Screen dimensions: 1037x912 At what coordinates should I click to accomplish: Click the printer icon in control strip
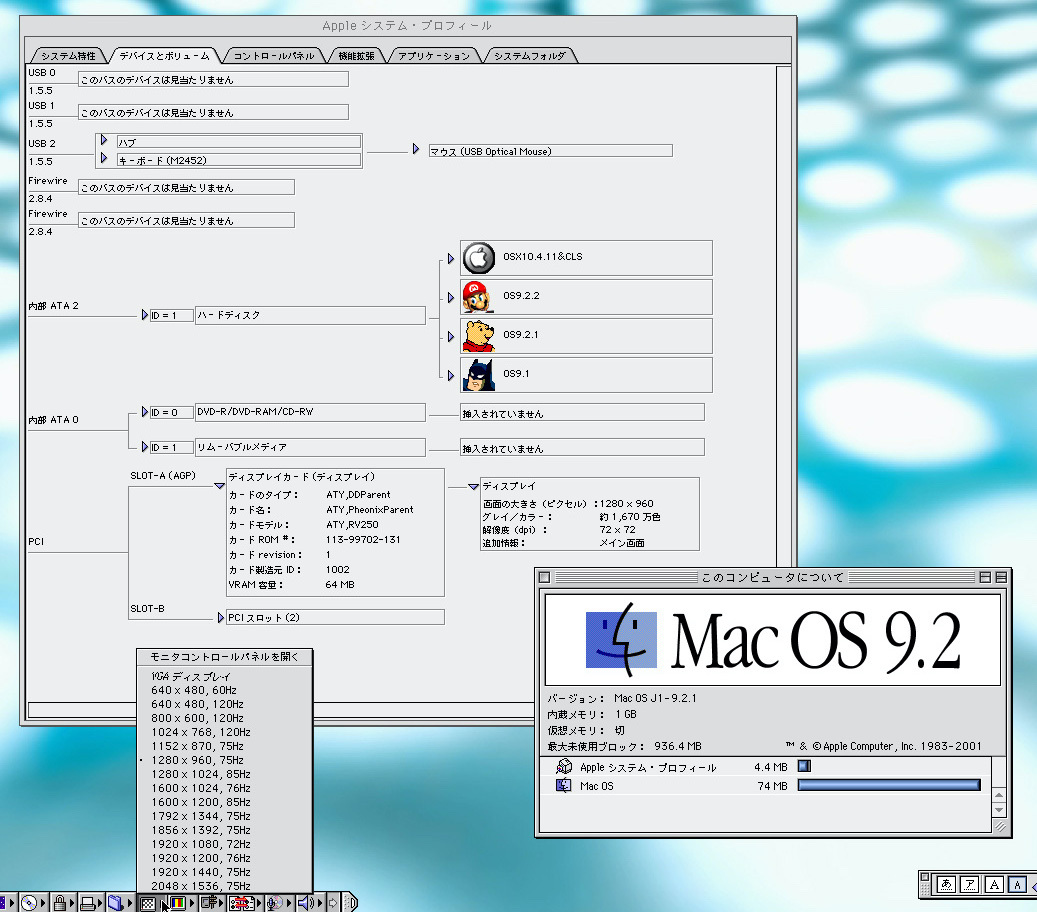click(89, 903)
